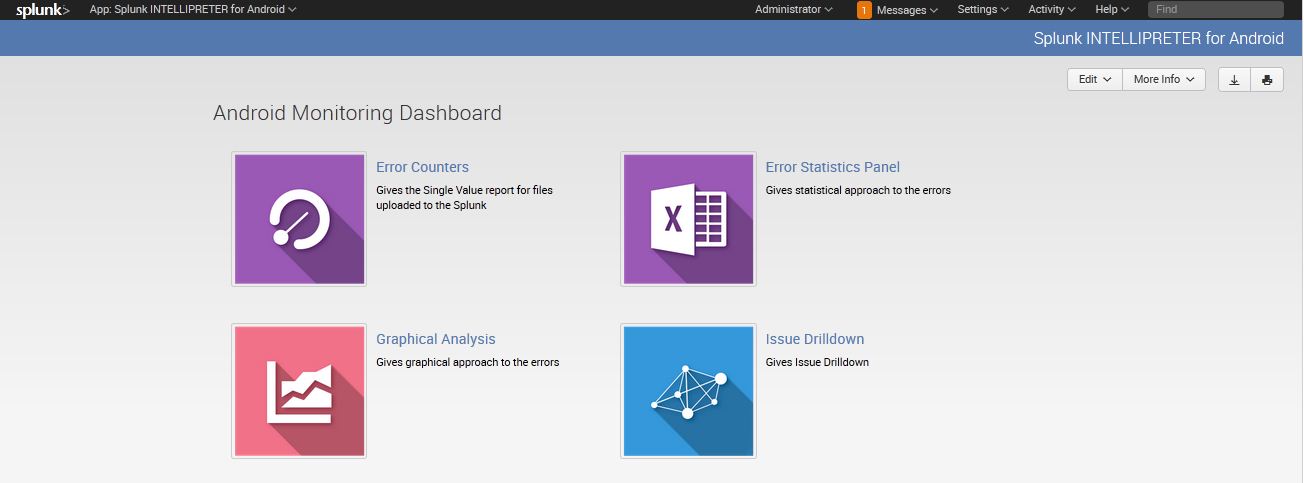Click the 'Gives statistical approach to the errors' text

(x=858, y=190)
